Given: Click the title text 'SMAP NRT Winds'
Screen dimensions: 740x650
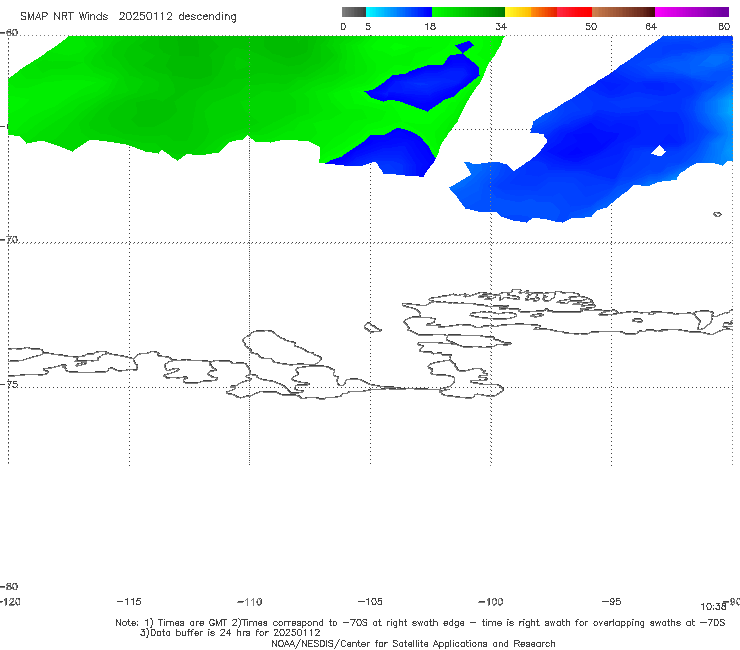Looking at the screenshot, I should [x=64, y=17].
